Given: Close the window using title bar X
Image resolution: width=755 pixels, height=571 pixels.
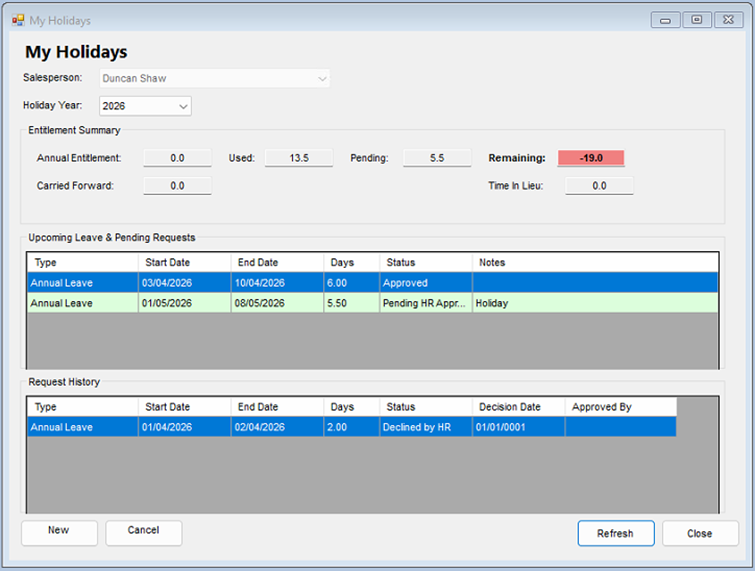Looking at the screenshot, I should pos(728,20).
